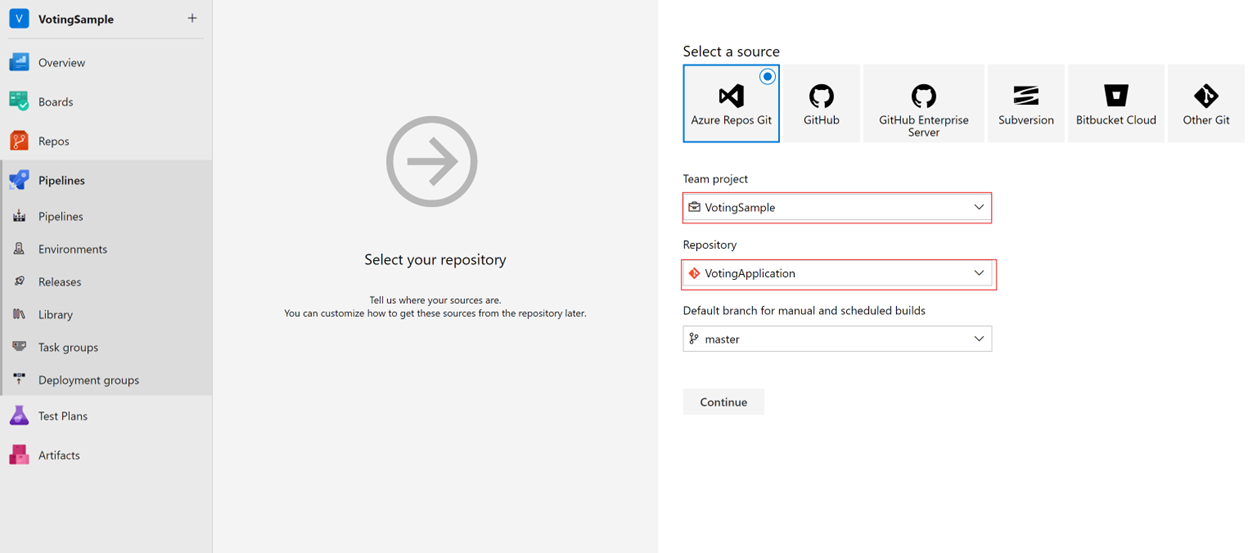The image size is (1248, 553).
Task: Pick Bitbucket Cloud source tile
Action: pos(1116,104)
